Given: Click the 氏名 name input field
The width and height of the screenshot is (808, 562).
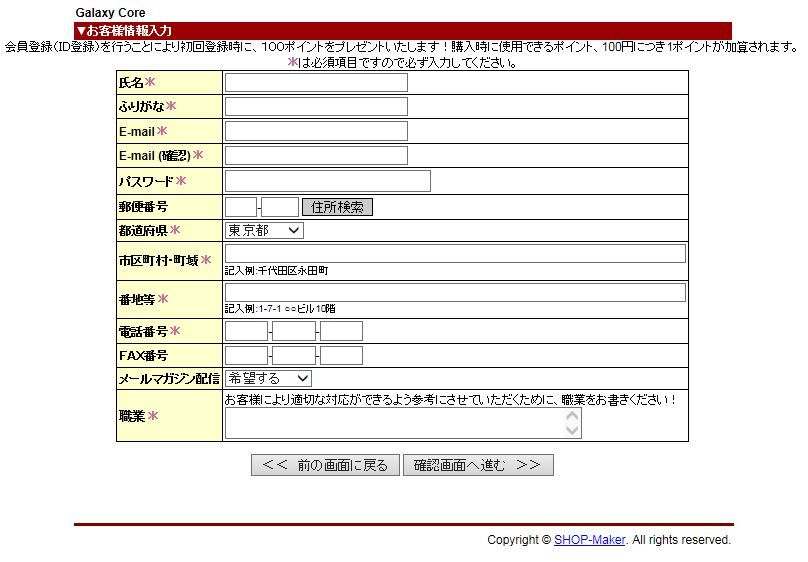Looking at the screenshot, I should pyautogui.click(x=316, y=82).
